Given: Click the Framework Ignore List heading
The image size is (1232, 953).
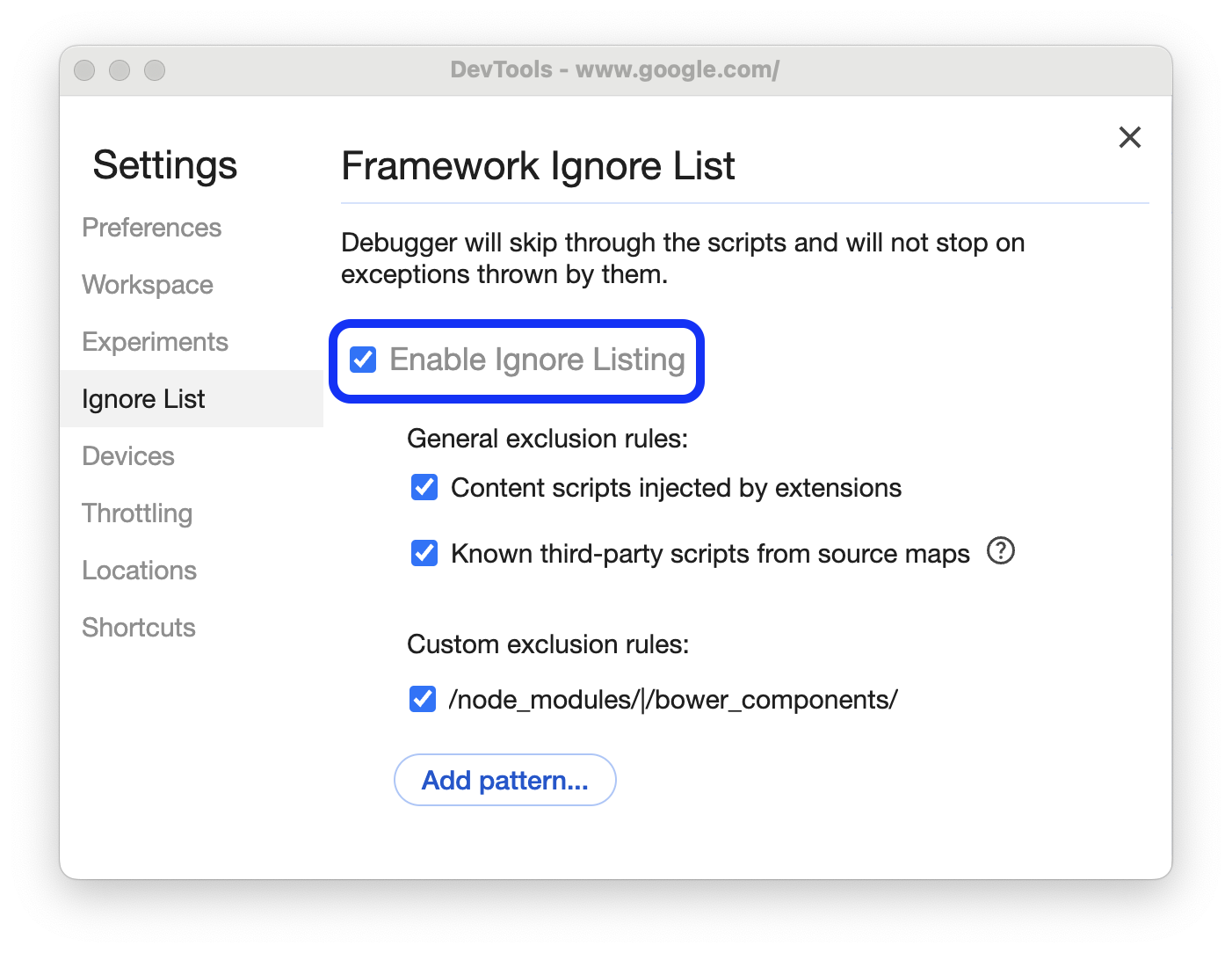Looking at the screenshot, I should [x=538, y=166].
